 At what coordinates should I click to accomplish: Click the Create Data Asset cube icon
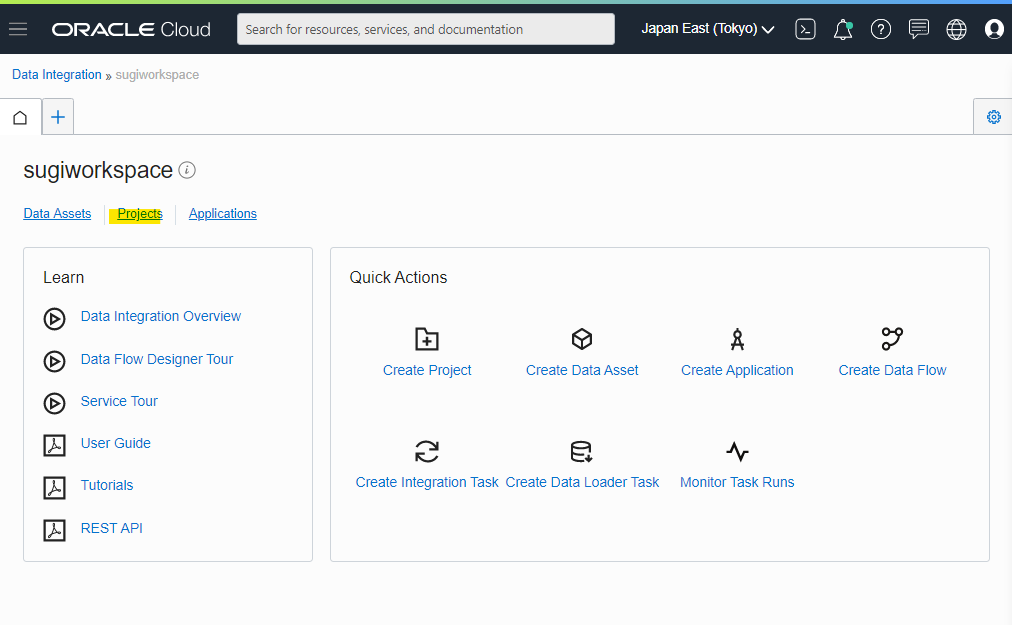[582, 339]
